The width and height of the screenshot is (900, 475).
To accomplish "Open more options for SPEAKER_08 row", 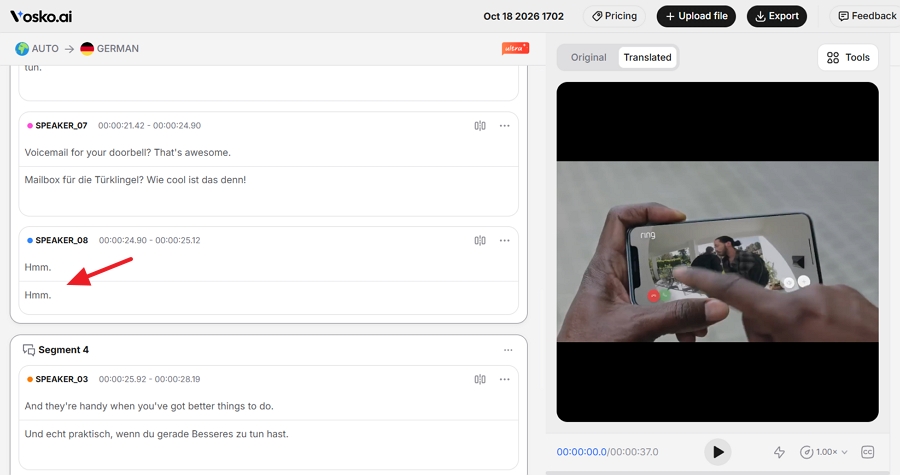I will point(505,240).
